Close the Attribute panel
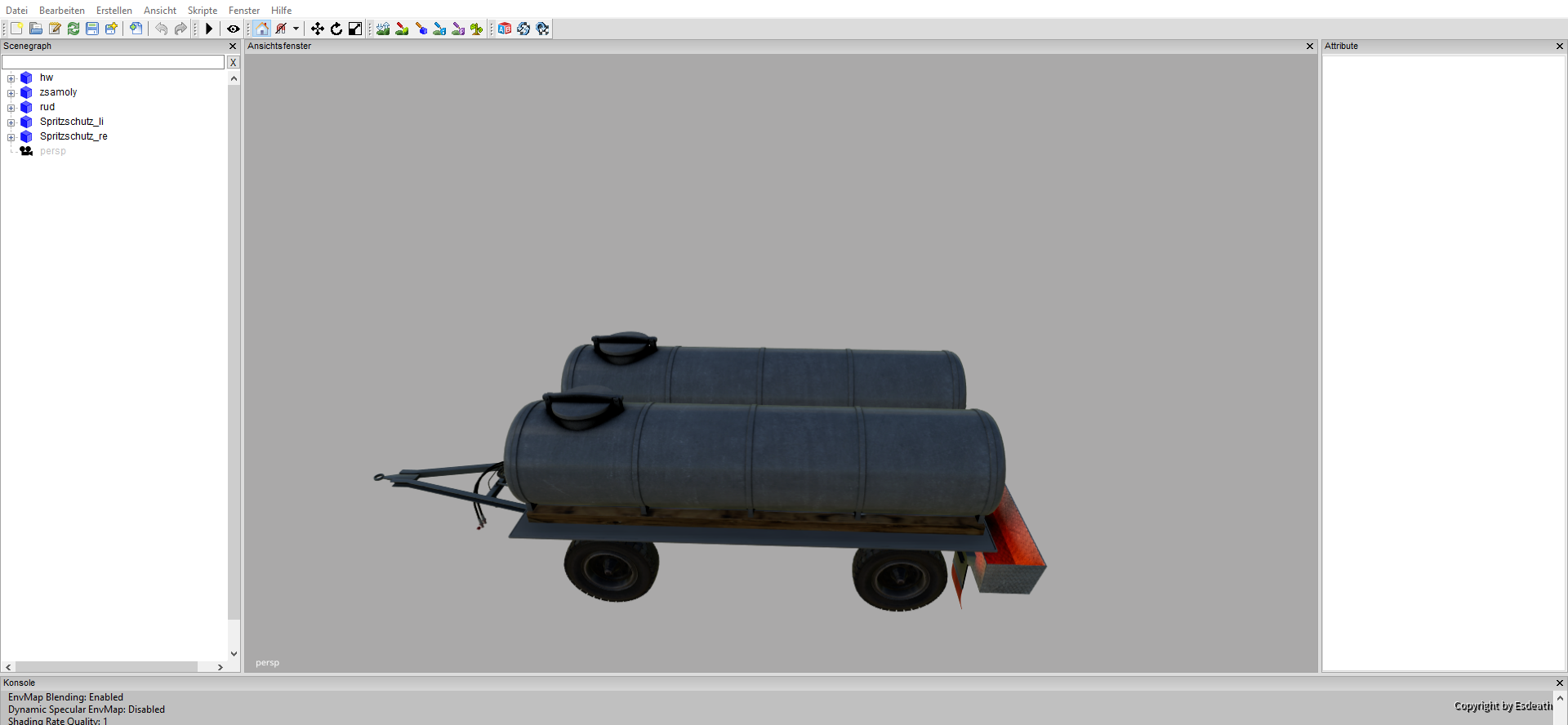The height and width of the screenshot is (725, 1568). (1560, 47)
